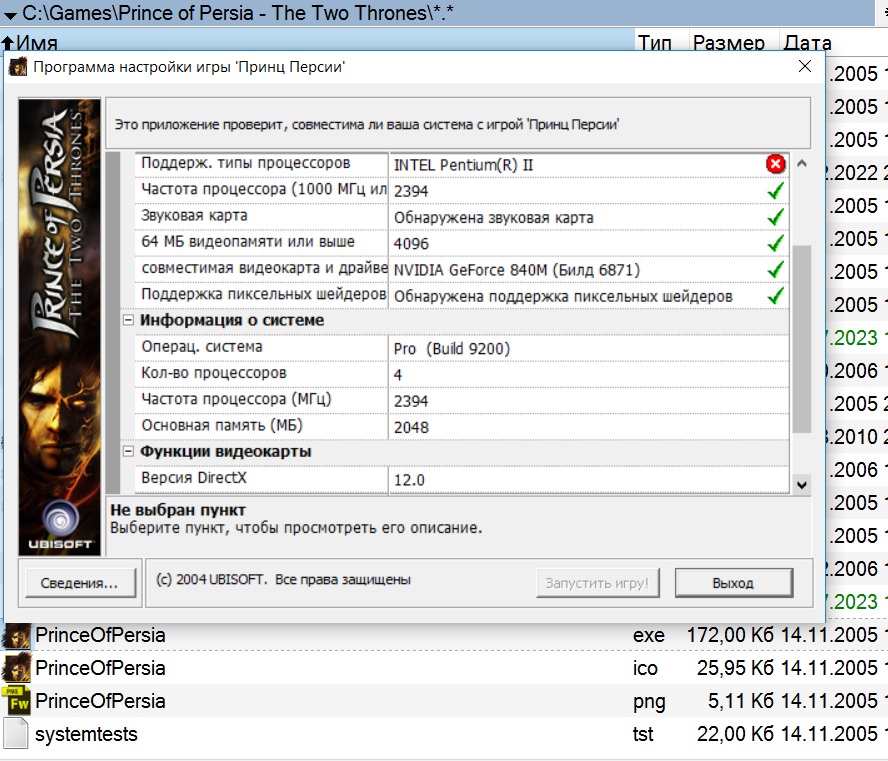Image resolution: width=888 pixels, height=761 pixels.
Task: Click the PrinceOfPersia png Fireworks icon
Action: coord(17,701)
